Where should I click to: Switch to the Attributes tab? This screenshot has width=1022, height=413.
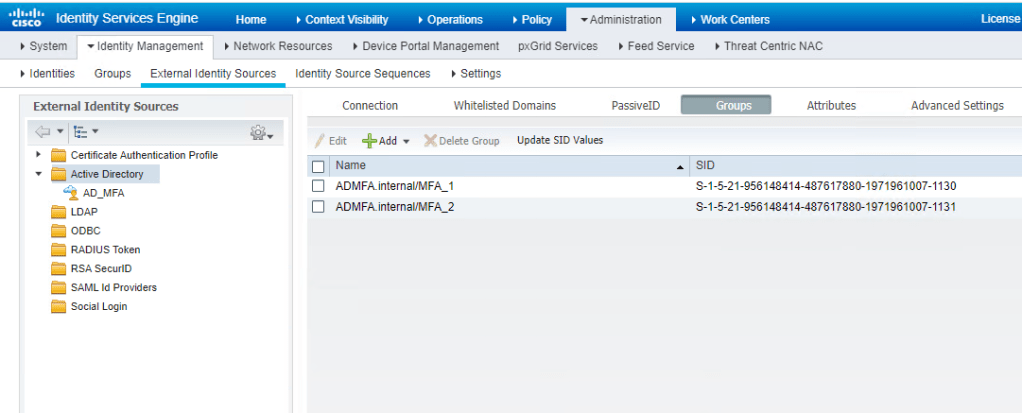(831, 106)
